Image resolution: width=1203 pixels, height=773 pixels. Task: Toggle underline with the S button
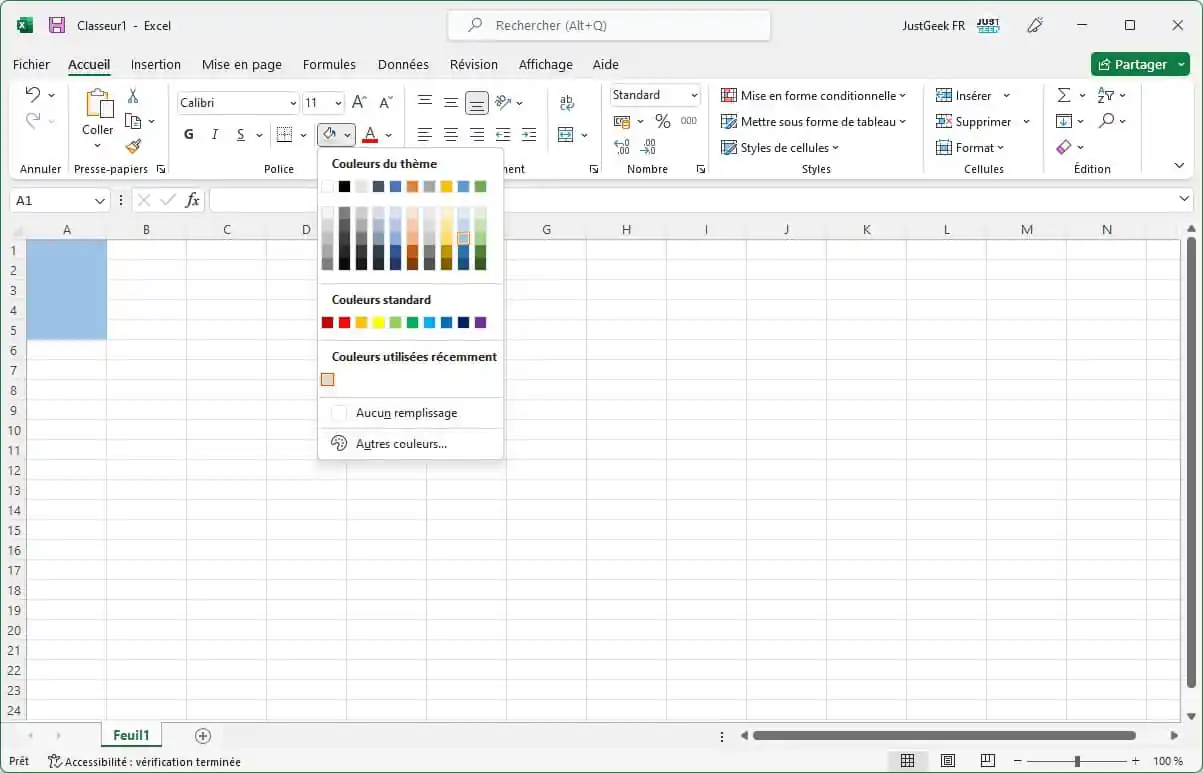click(240, 134)
